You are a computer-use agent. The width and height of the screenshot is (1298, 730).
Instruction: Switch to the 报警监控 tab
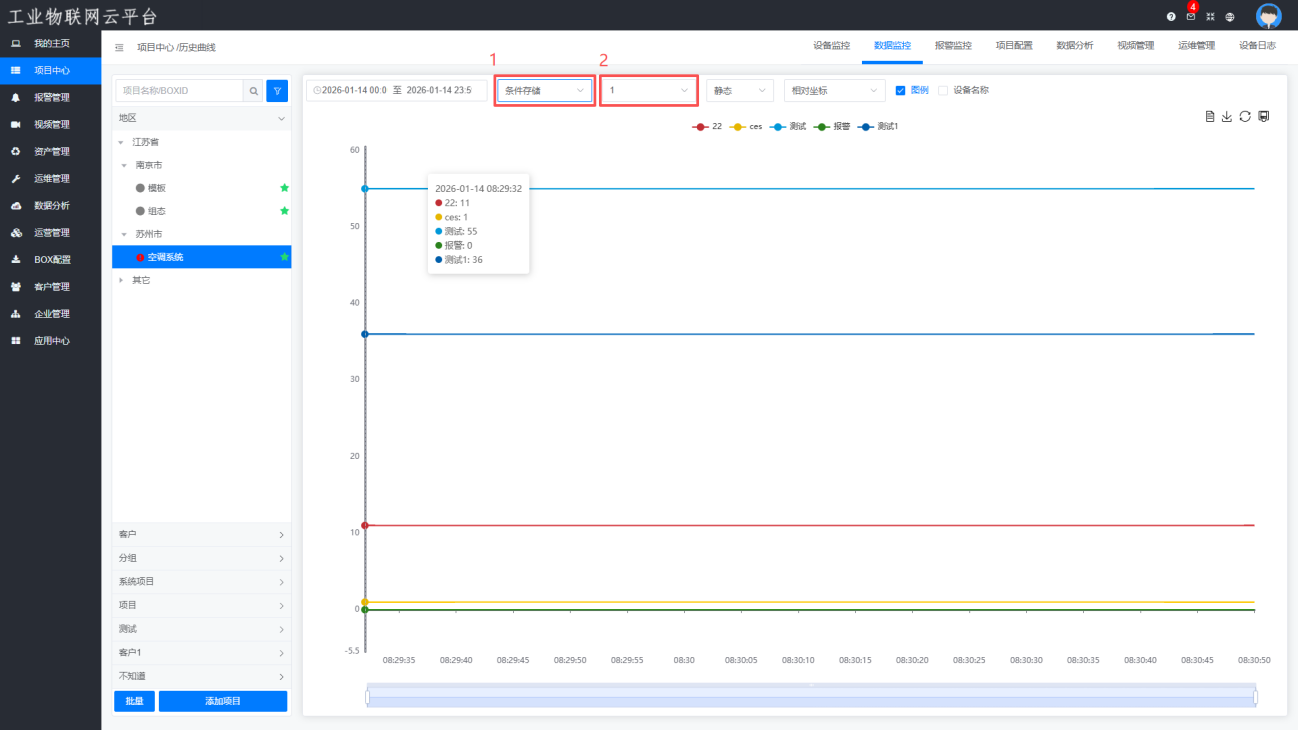952,46
